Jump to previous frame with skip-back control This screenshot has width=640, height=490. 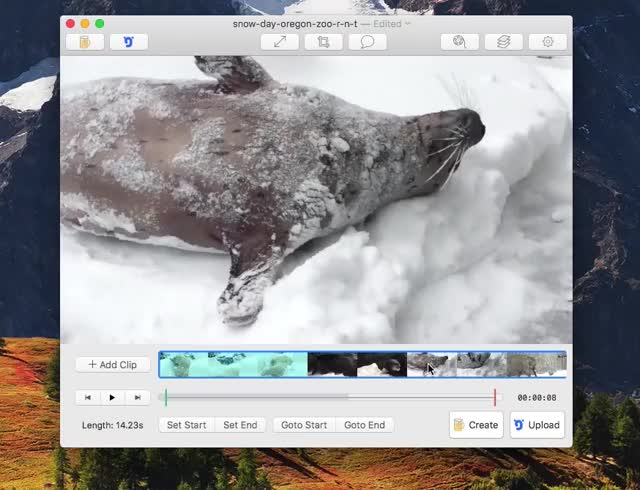coord(88,397)
